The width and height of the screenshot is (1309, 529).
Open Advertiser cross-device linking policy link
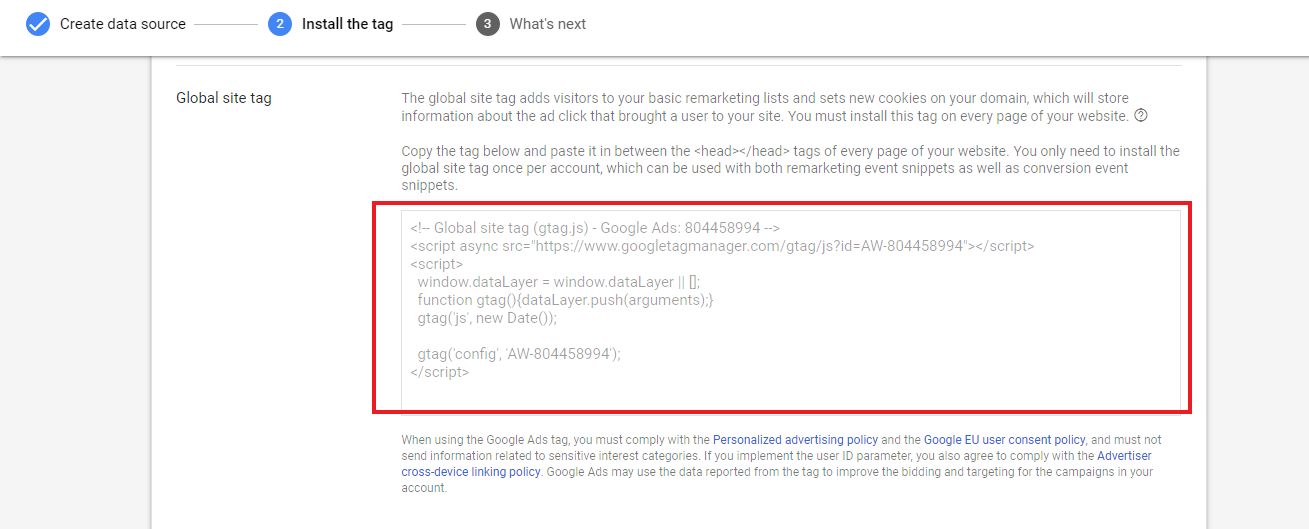tap(776, 463)
